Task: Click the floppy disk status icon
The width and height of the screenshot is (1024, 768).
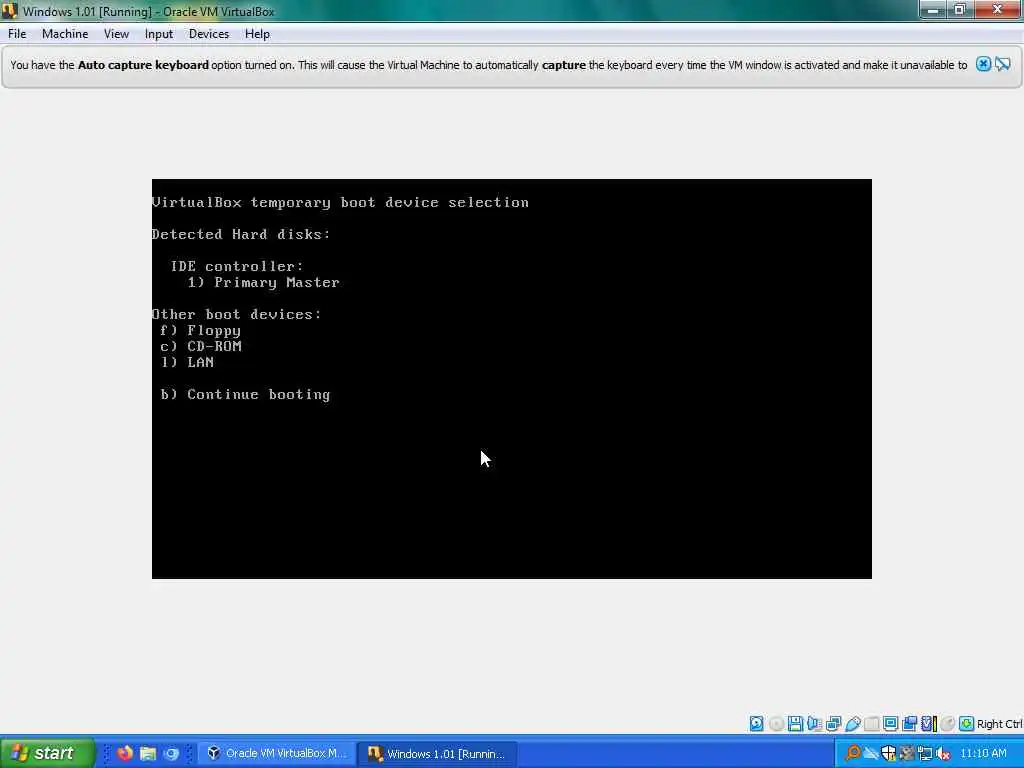Action: (795, 724)
